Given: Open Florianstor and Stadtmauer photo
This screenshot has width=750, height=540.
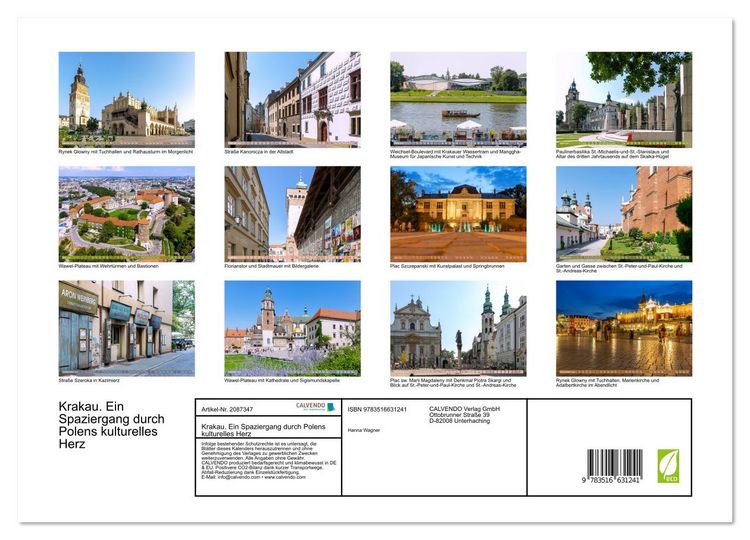Looking at the screenshot, I should [x=292, y=214].
